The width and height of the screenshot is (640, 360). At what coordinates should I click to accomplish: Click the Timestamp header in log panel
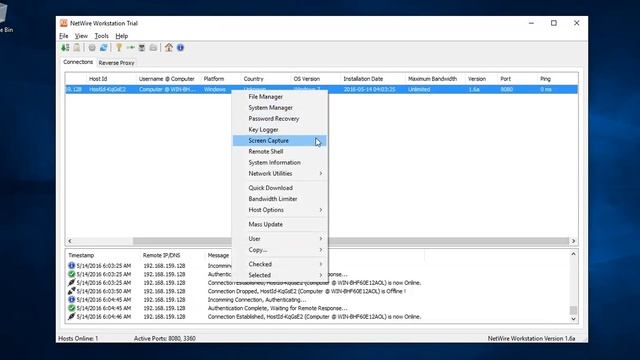click(x=81, y=255)
